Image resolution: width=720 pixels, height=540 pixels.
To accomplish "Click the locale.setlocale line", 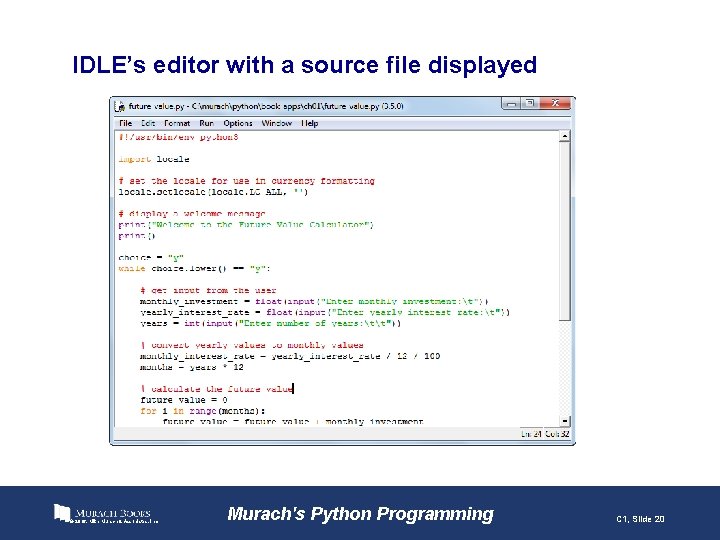I will click(213, 192).
